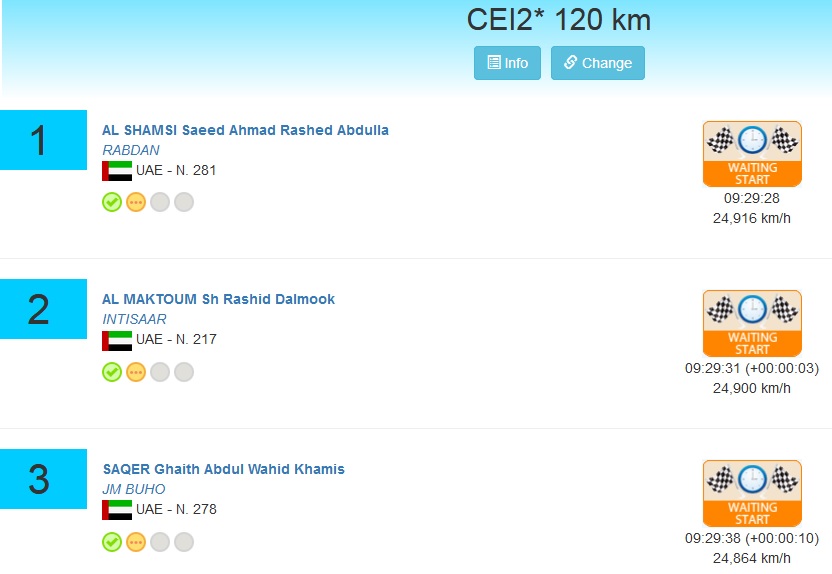Click the Waiting Start icon for RABDAN
Screen dimensions: 832x574
[752, 153]
